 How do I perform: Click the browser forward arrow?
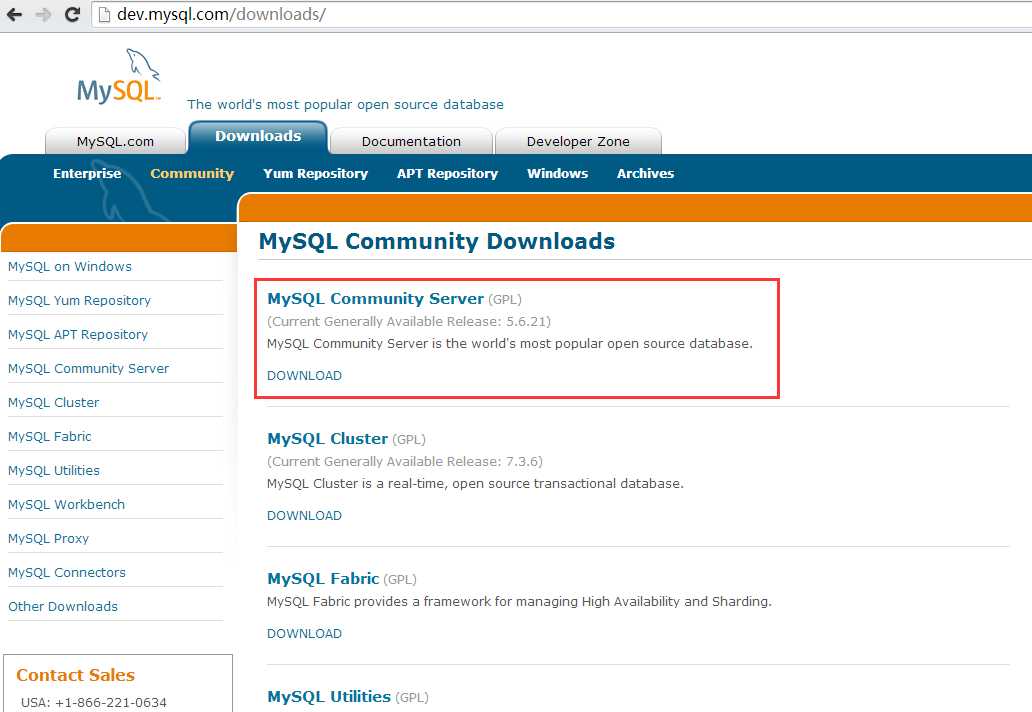coord(43,14)
